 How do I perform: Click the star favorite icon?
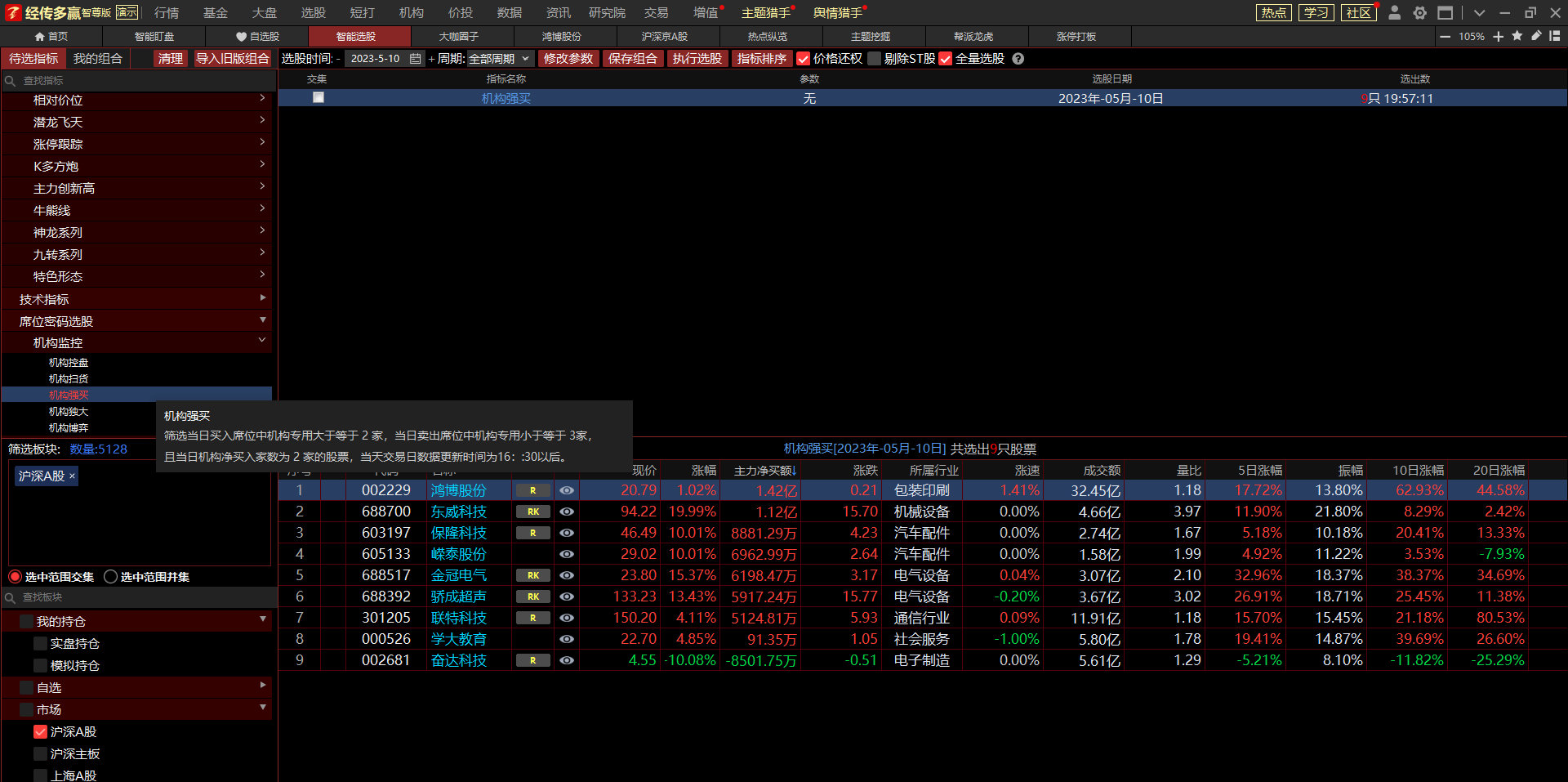pos(1517,36)
